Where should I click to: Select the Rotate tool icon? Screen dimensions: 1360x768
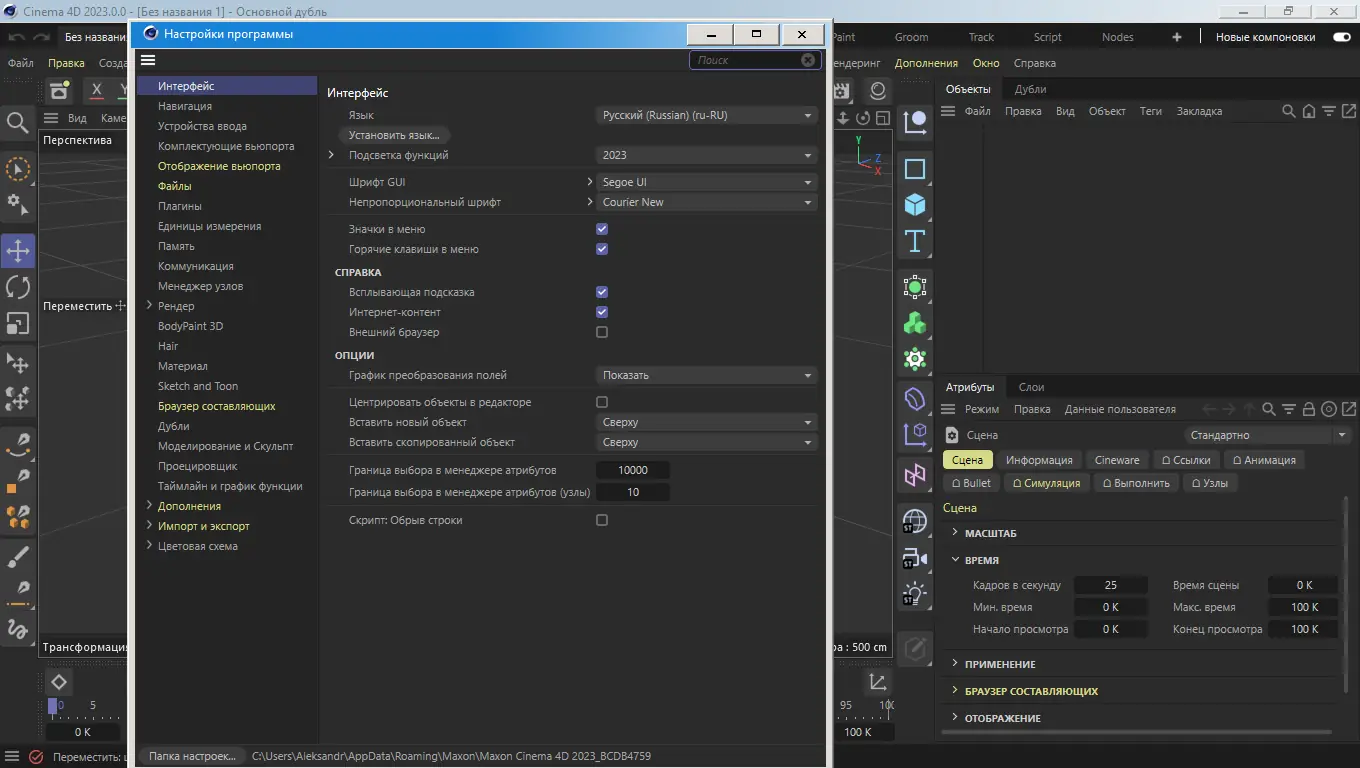pos(18,287)
